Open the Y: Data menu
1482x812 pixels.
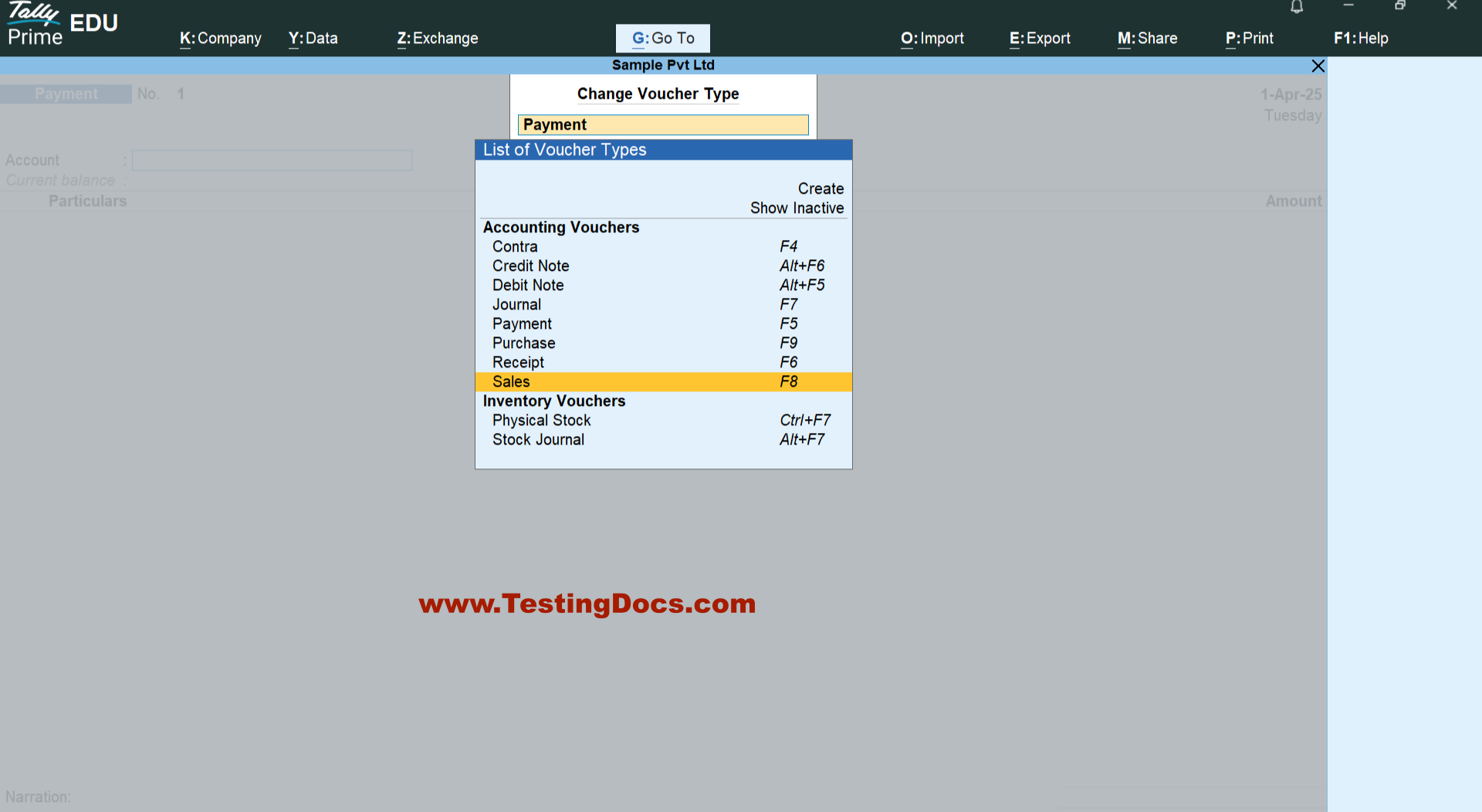point(313,39)
